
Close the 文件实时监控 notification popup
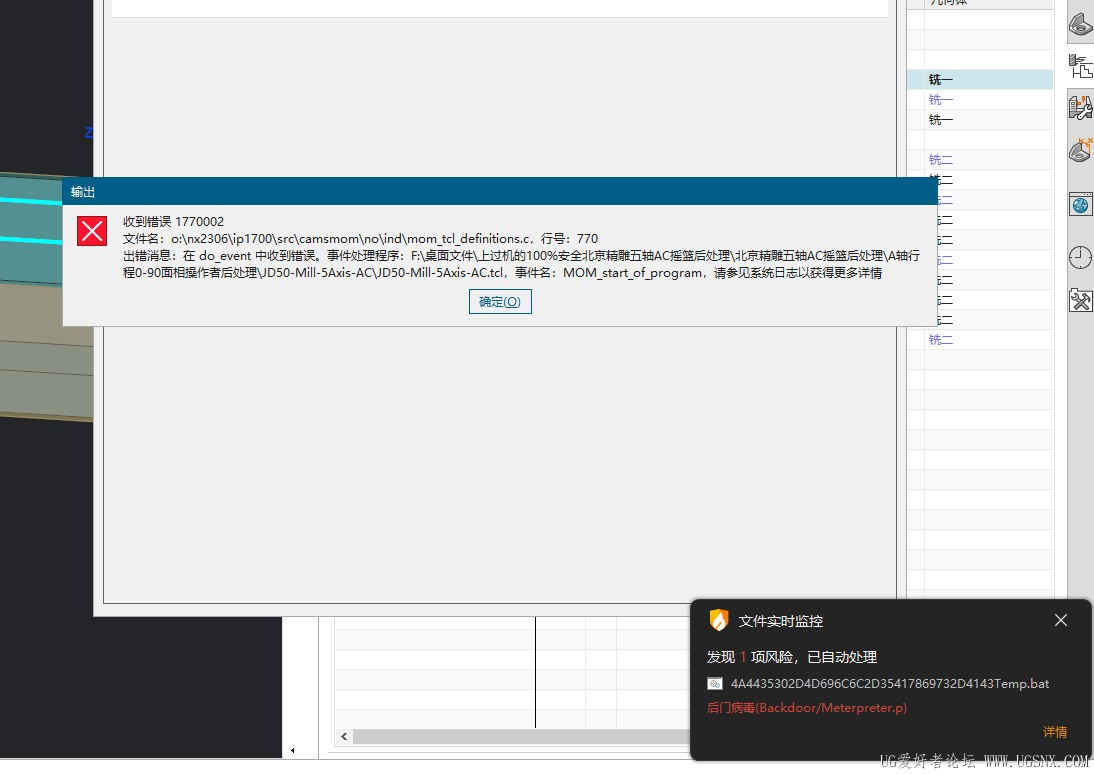point(1061,620)
